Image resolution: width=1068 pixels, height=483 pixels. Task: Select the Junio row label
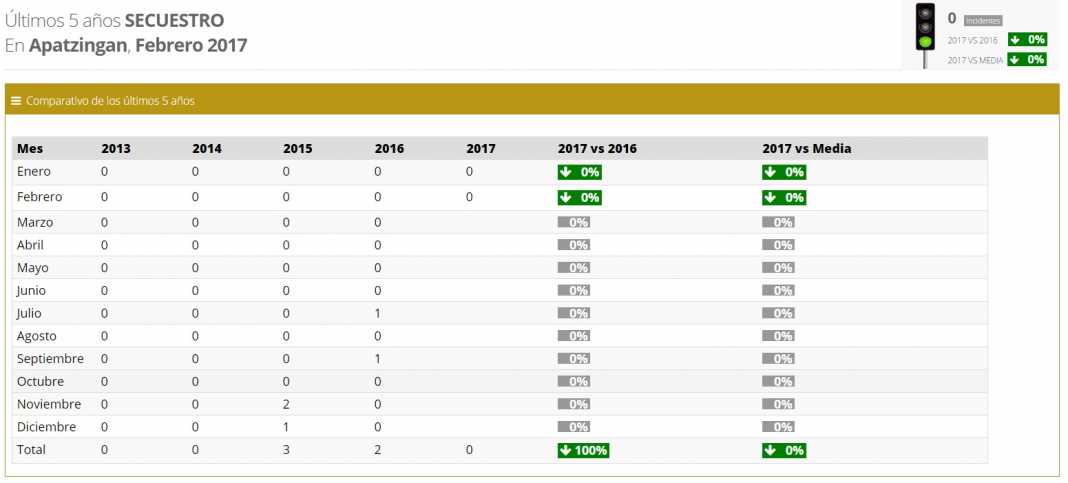31,290
